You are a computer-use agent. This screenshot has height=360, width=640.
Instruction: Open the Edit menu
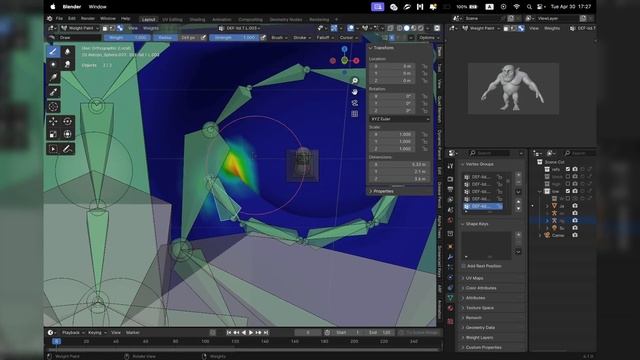click(x=72, y=19)
